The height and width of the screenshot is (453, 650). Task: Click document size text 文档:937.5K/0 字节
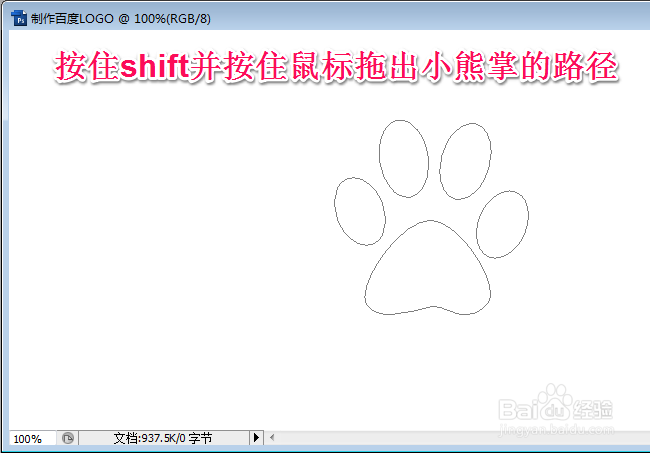163,438
